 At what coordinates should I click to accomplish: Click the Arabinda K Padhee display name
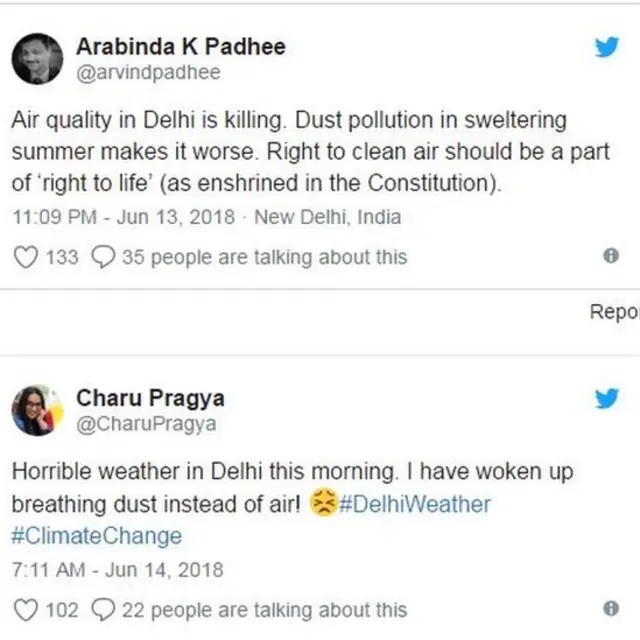click(x=181, y=46)
